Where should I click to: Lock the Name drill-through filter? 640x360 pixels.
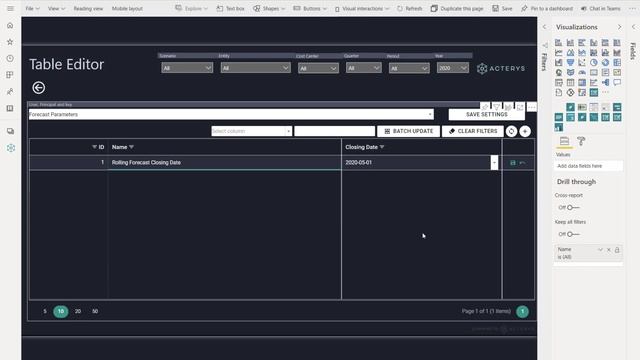(617, 249)
